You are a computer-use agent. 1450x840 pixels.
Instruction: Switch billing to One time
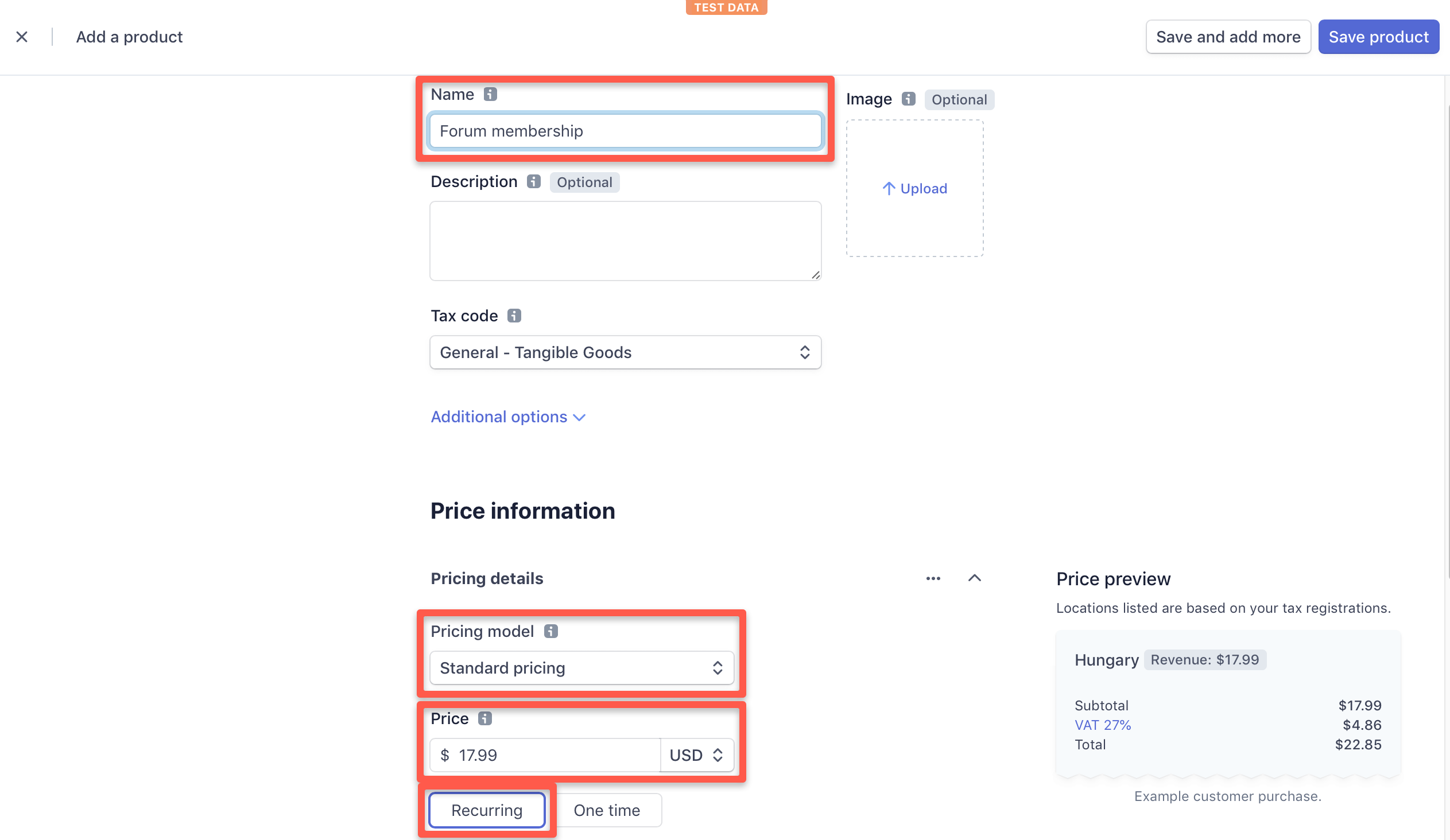click(x=607, y=810)
